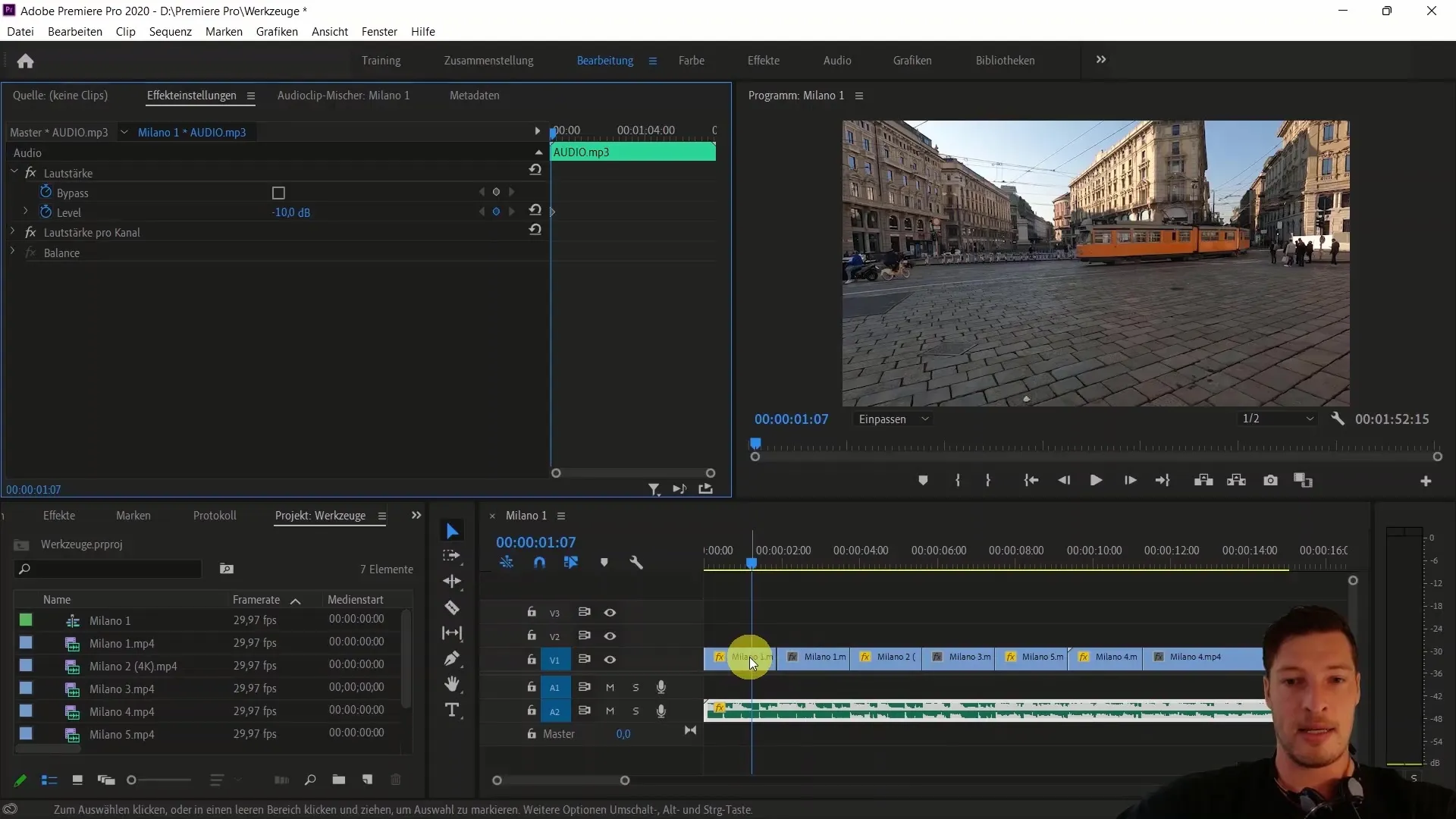
Task: Open Program monitor button editor plus
Action: coord(1426,481)
